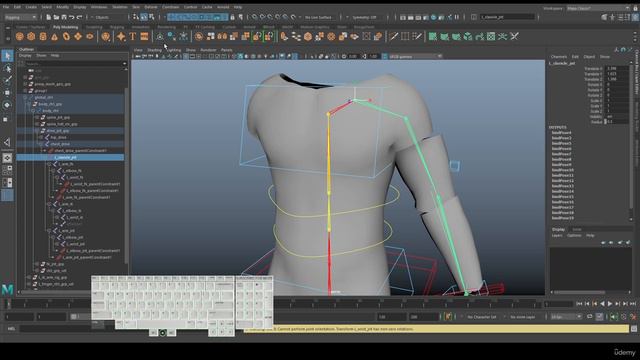The image size is (640, 360).
Task: Click the playback range slider bar
Action: 82,317
